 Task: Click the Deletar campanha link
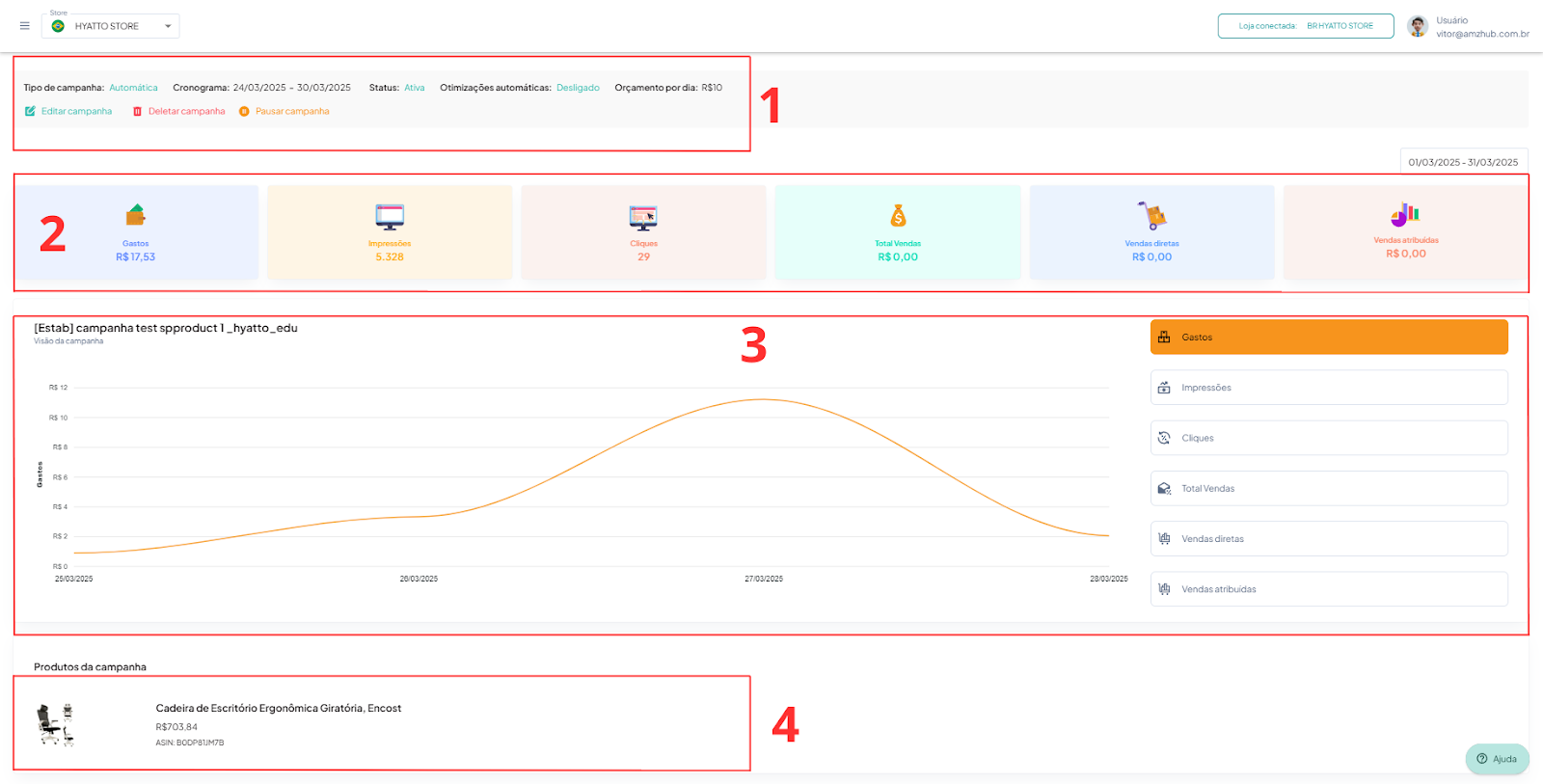(186, 111)
